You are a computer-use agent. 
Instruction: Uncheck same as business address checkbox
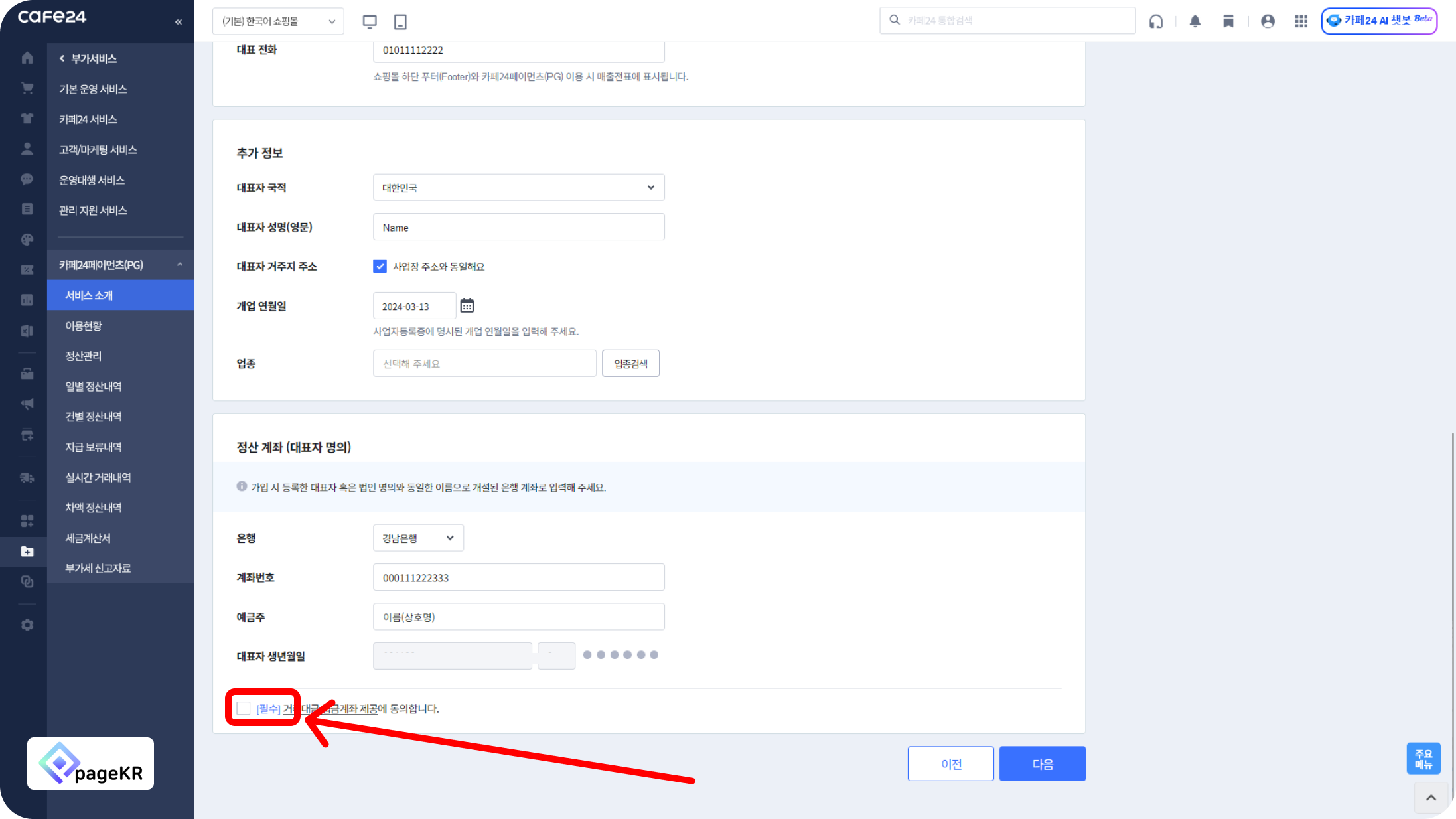click(380, 266)
